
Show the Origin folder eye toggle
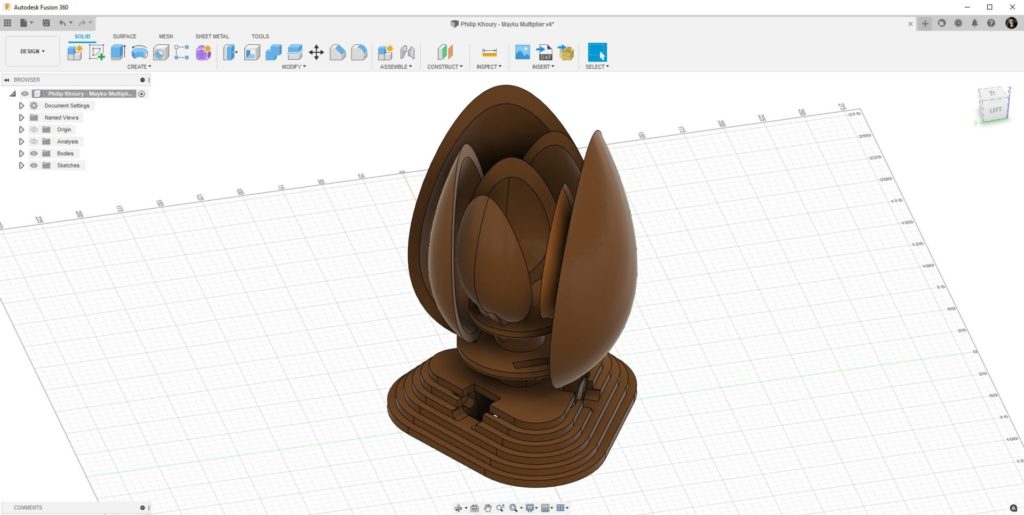(x=34, y=129)
